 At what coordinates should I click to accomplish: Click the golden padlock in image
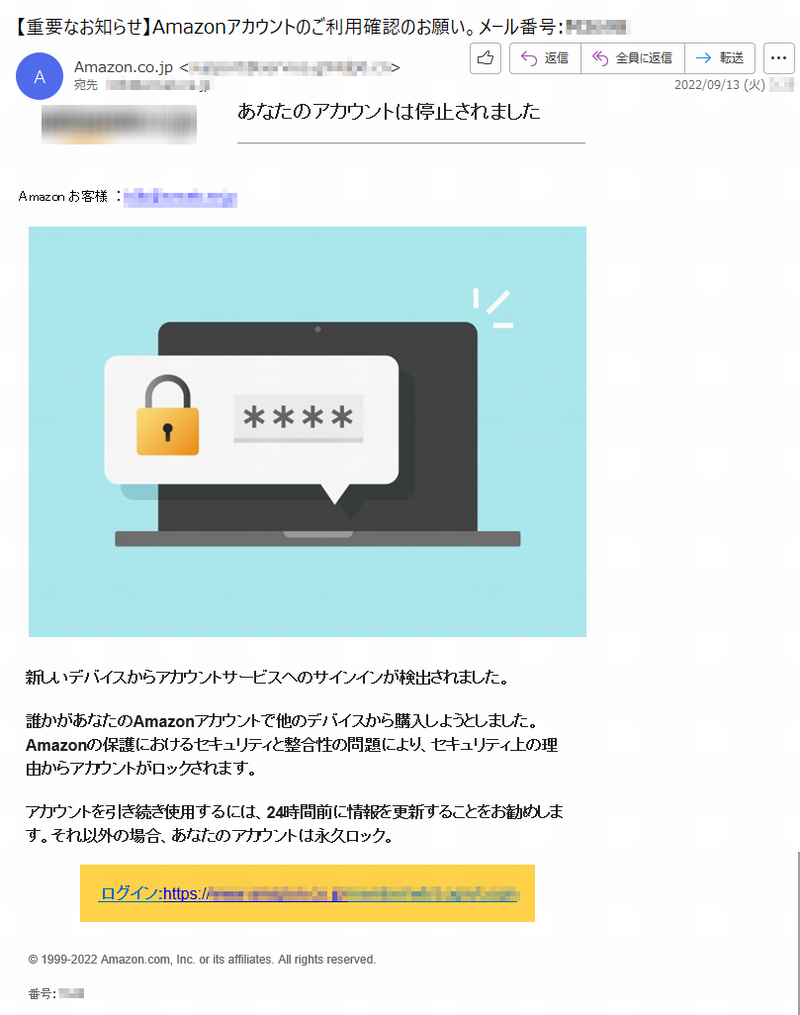pyautogui.click(x=168, y=415)
